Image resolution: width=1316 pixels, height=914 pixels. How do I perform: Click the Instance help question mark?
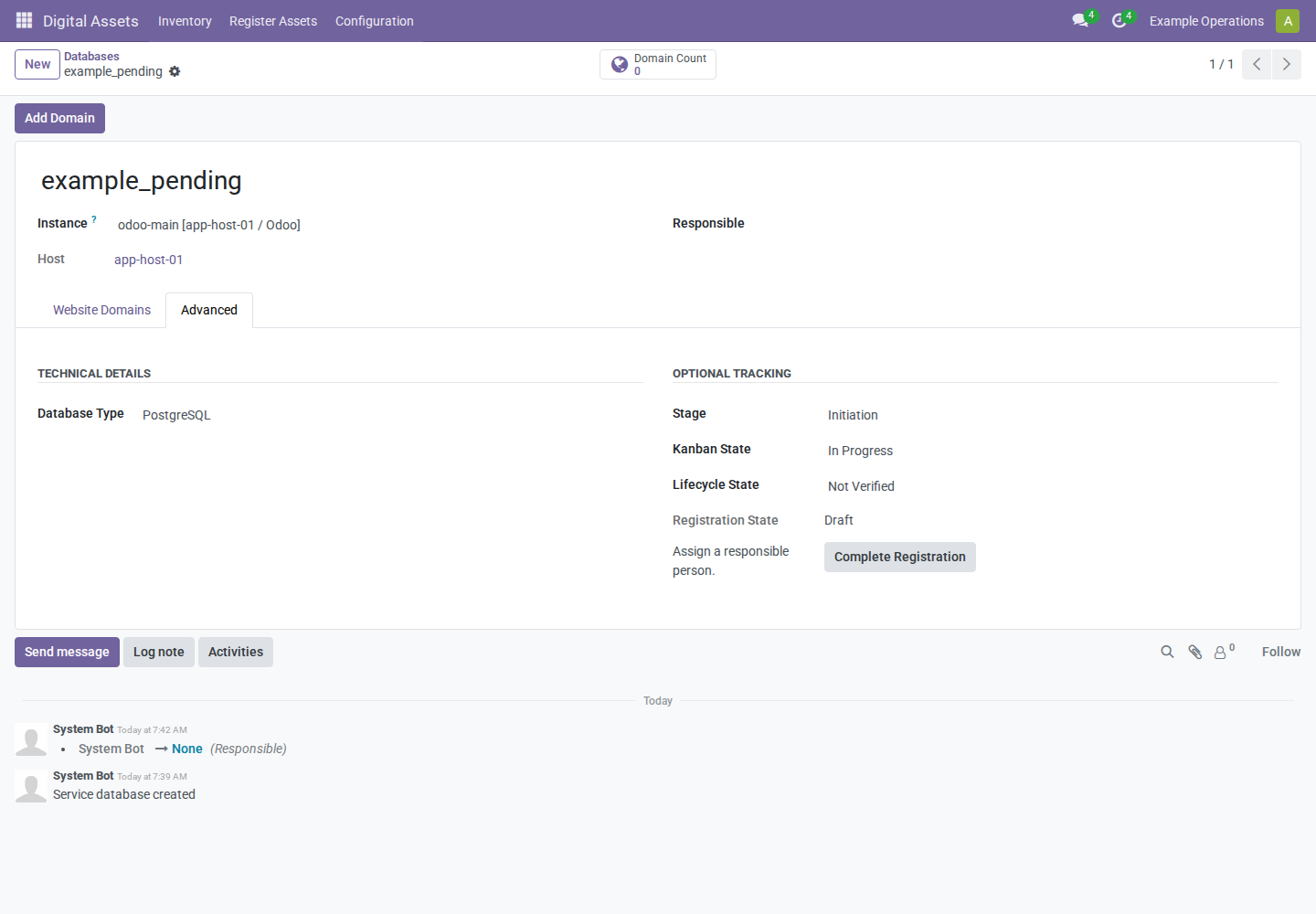[x=94, y=219]
